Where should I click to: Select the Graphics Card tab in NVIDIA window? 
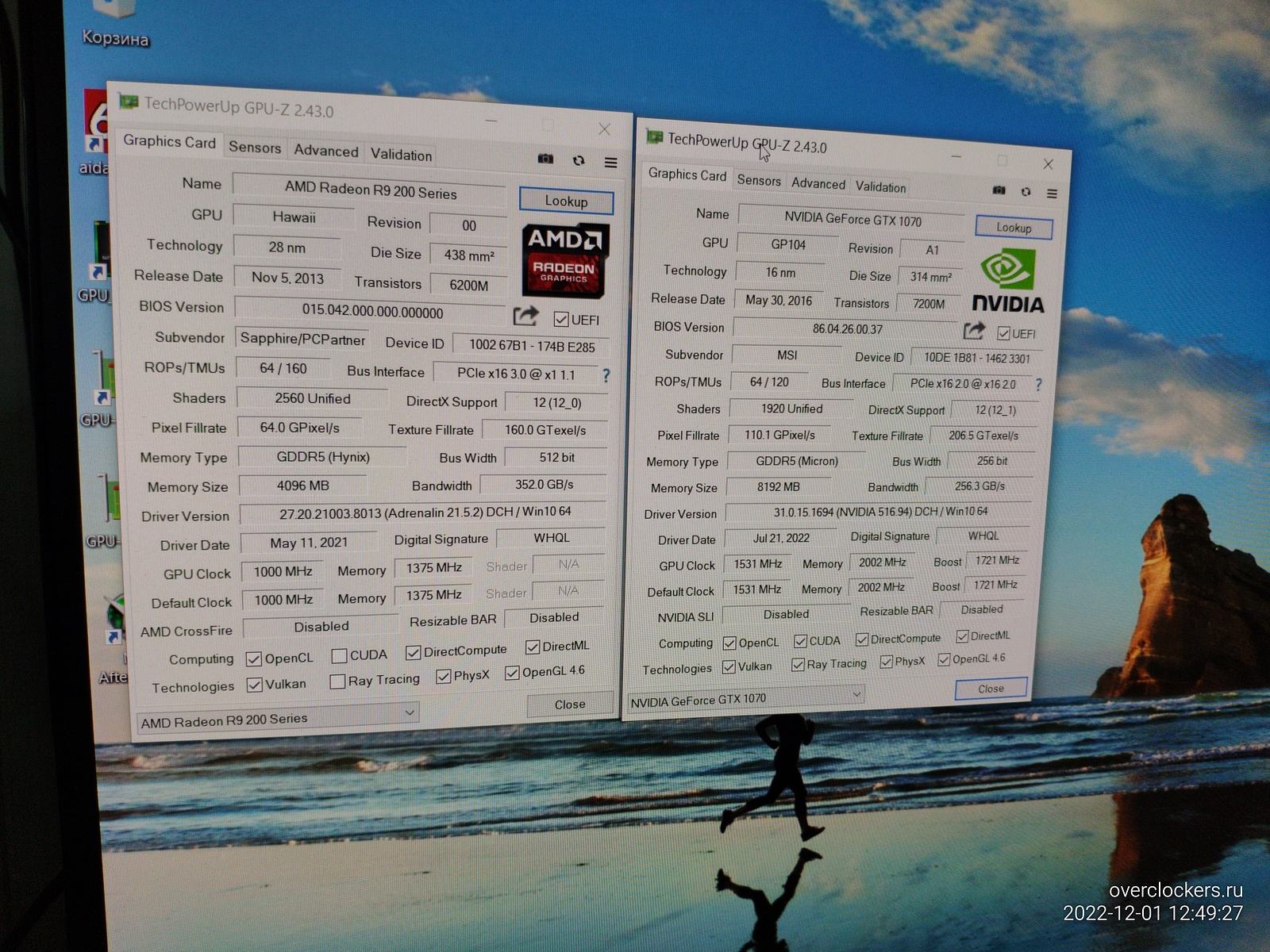click(687, 175)
